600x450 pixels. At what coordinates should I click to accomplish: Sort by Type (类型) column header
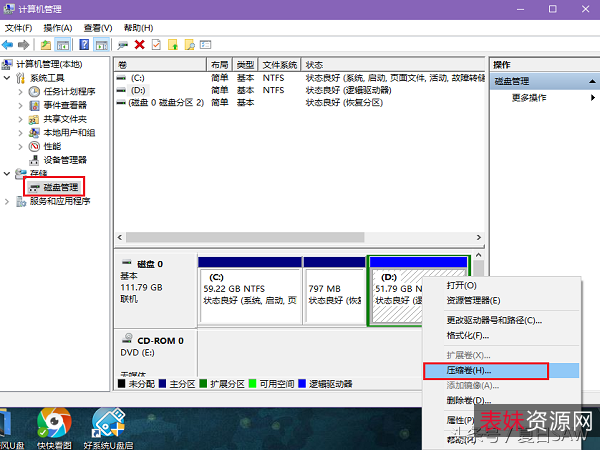(x=245, y=65)
